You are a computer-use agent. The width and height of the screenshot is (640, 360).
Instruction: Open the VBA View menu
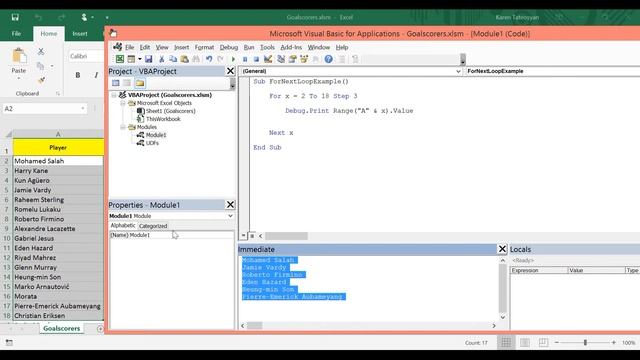pyautogui.click(x=162, y=47)
